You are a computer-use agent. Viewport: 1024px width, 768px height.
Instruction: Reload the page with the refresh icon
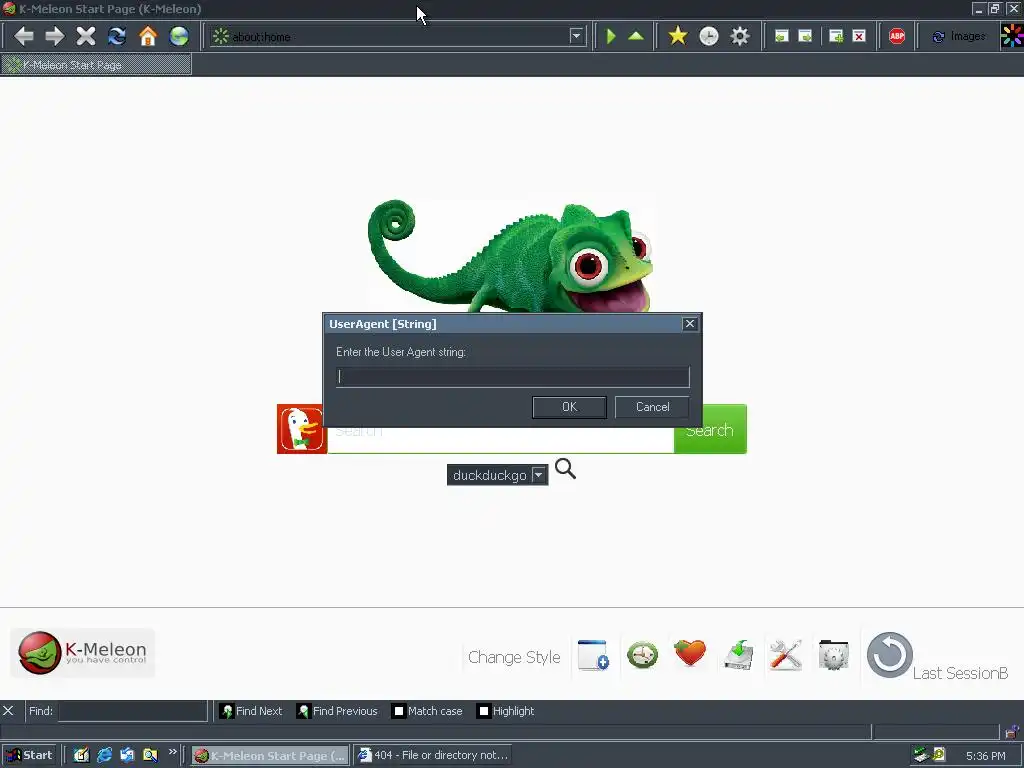click(117, 36)
